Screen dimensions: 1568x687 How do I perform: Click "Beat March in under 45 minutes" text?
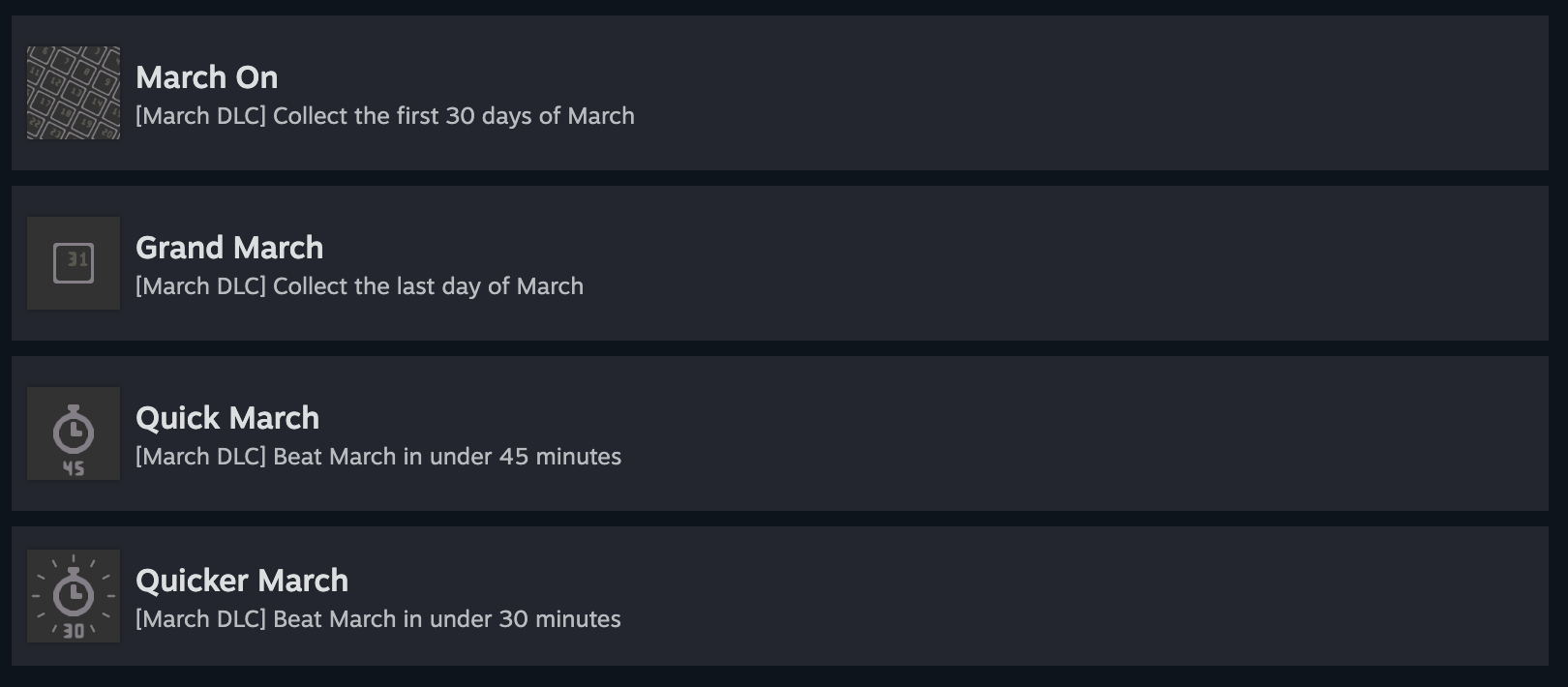(x=447, y=457)
